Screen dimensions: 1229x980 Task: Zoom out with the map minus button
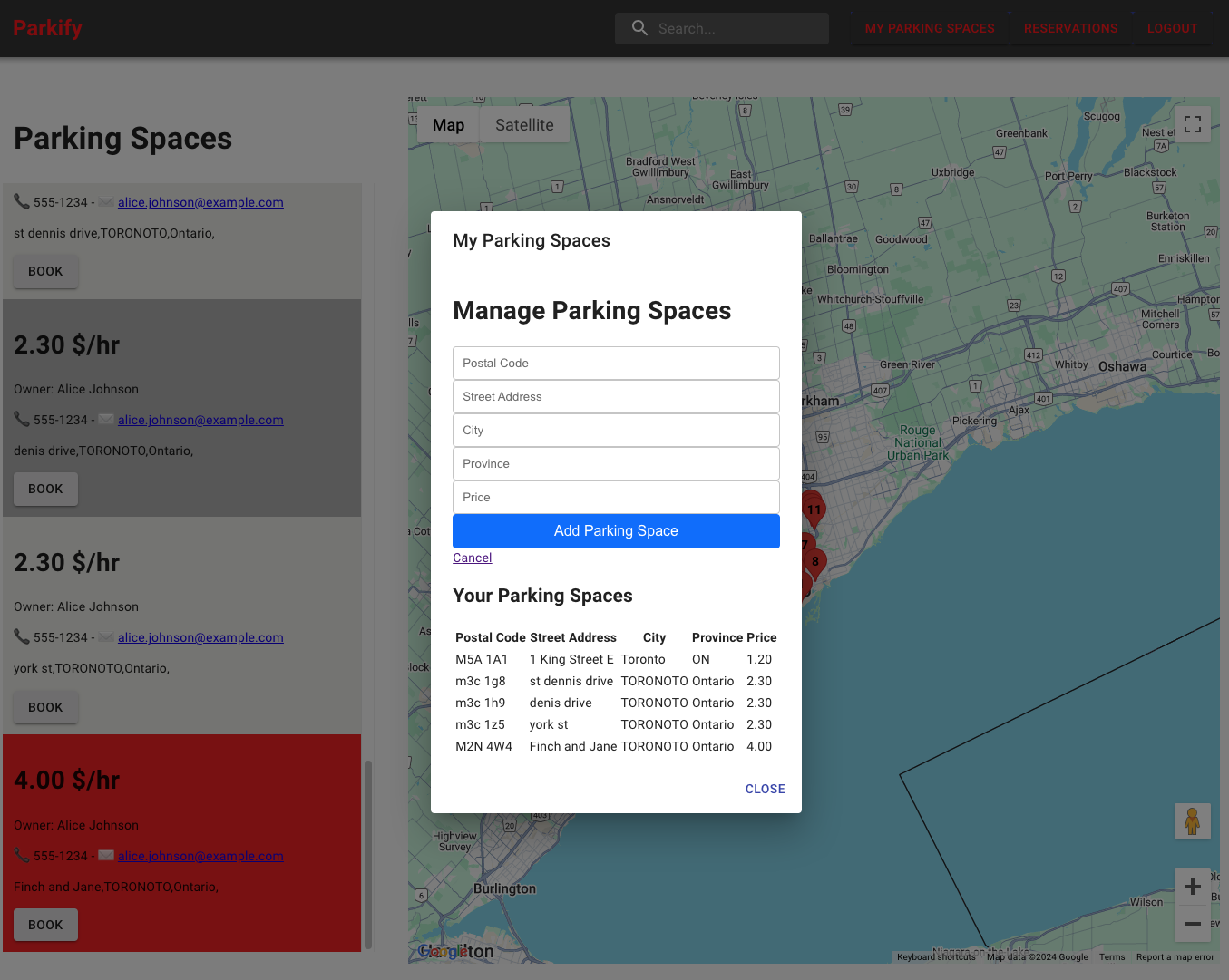click(1192, 924)
